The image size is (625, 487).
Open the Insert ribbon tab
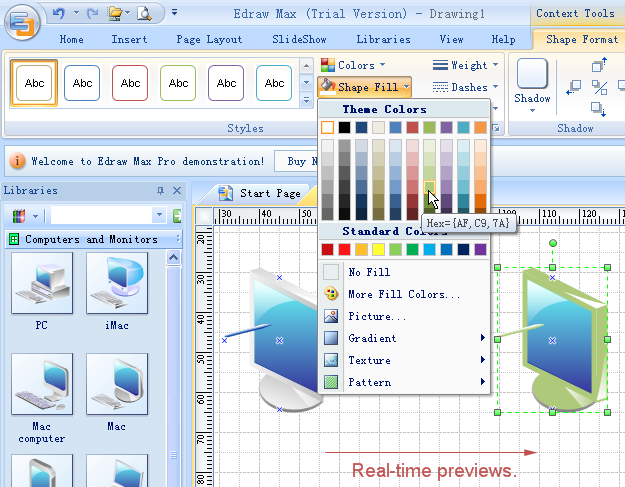129,39
